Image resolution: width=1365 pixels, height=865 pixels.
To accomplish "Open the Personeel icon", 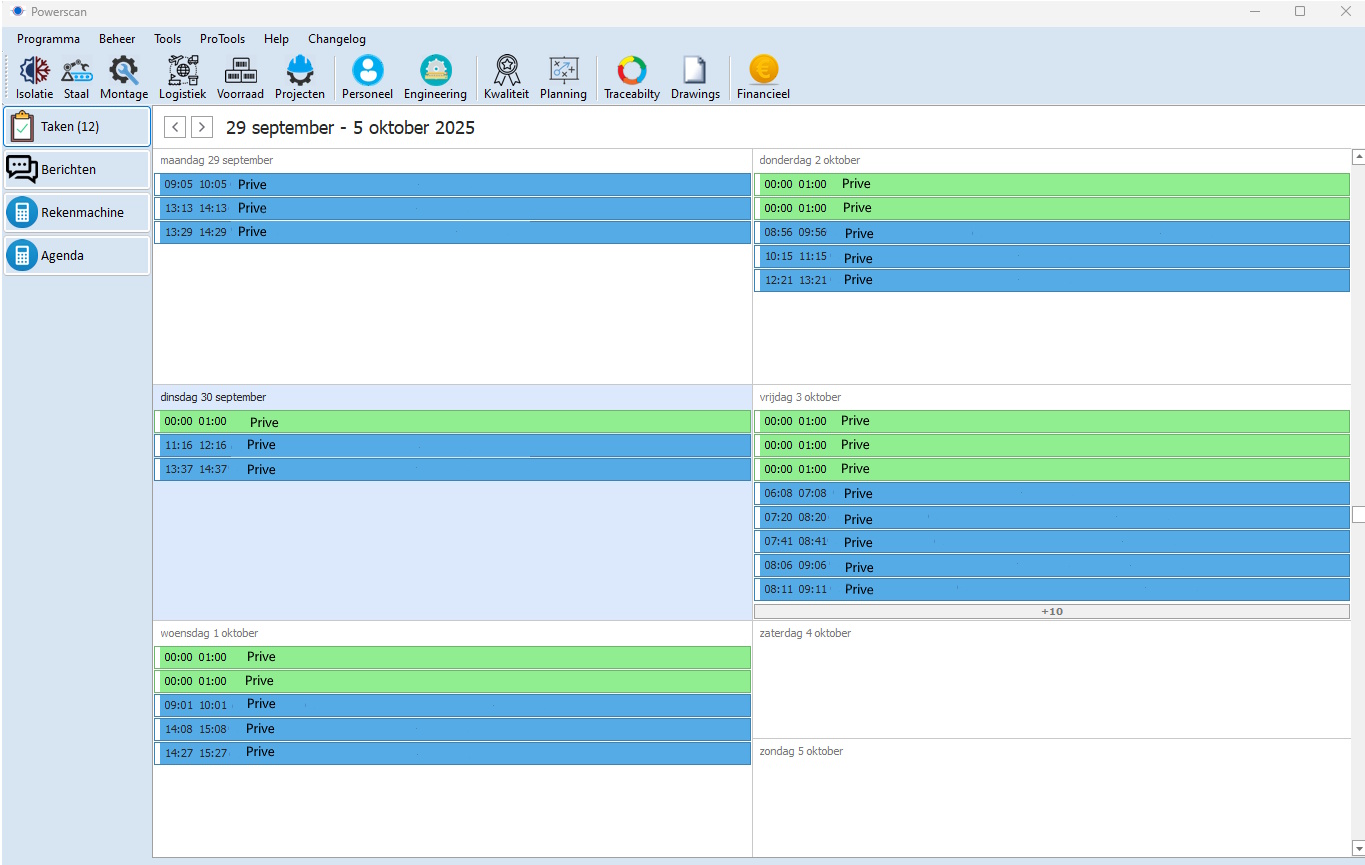I will pos(367,76).
